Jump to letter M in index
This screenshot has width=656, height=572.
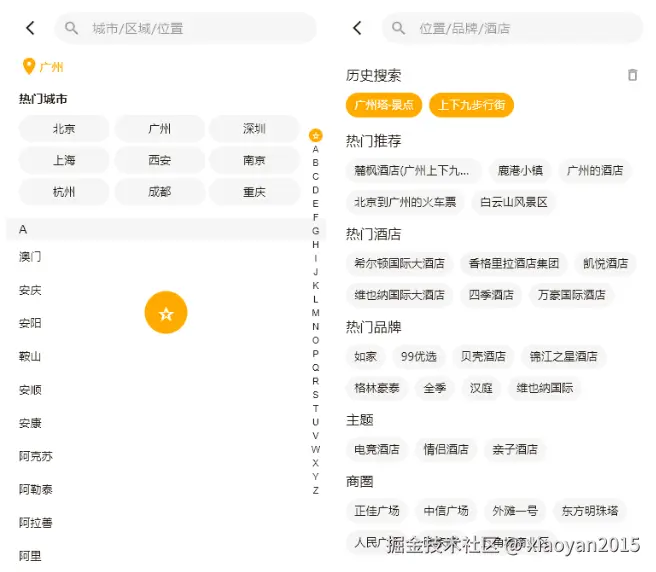click(x=315, y=313)
